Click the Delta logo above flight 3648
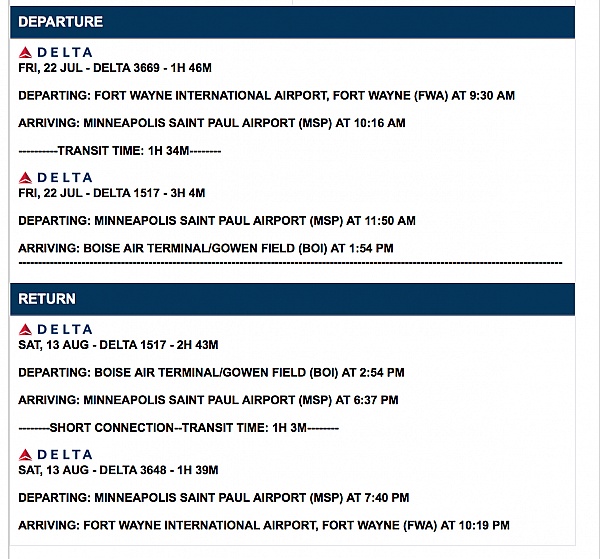Viewport: 600px width, 559px height. coord(56,454)
